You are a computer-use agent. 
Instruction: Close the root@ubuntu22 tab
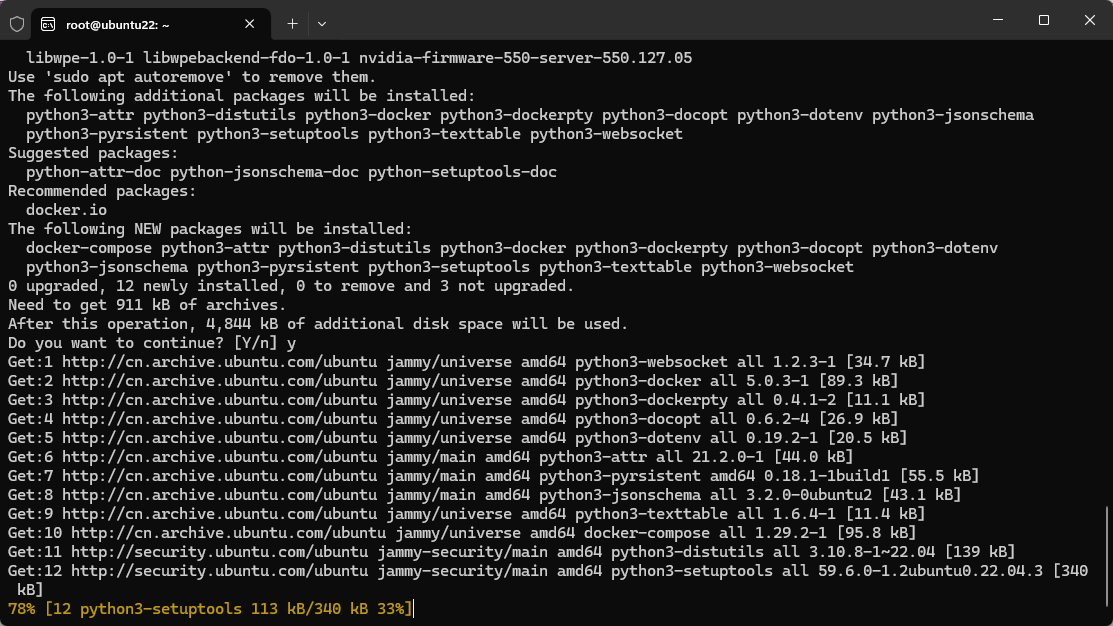click(x=249, y=24)
